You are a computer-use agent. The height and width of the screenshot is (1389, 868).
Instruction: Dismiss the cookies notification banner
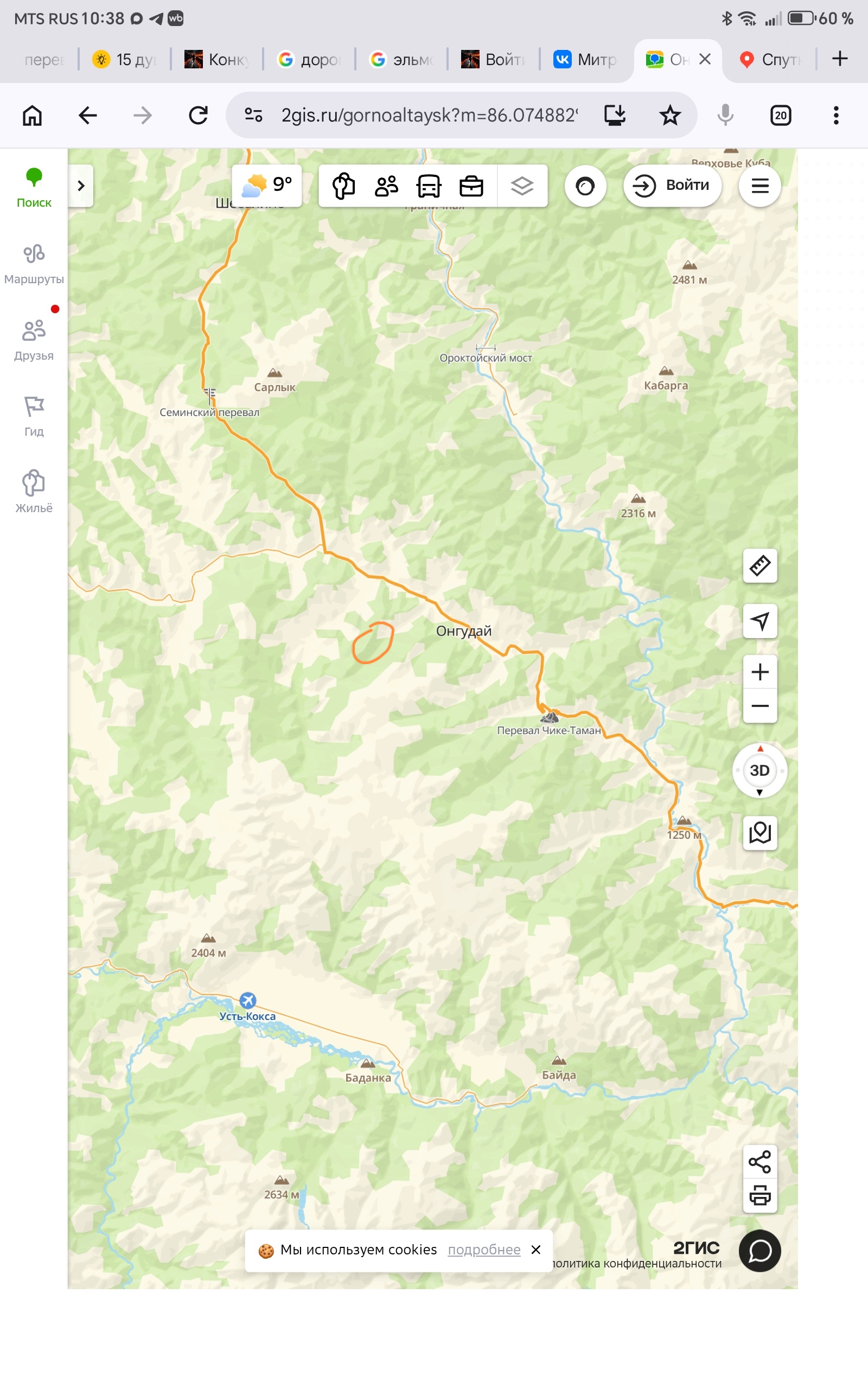535,1250
